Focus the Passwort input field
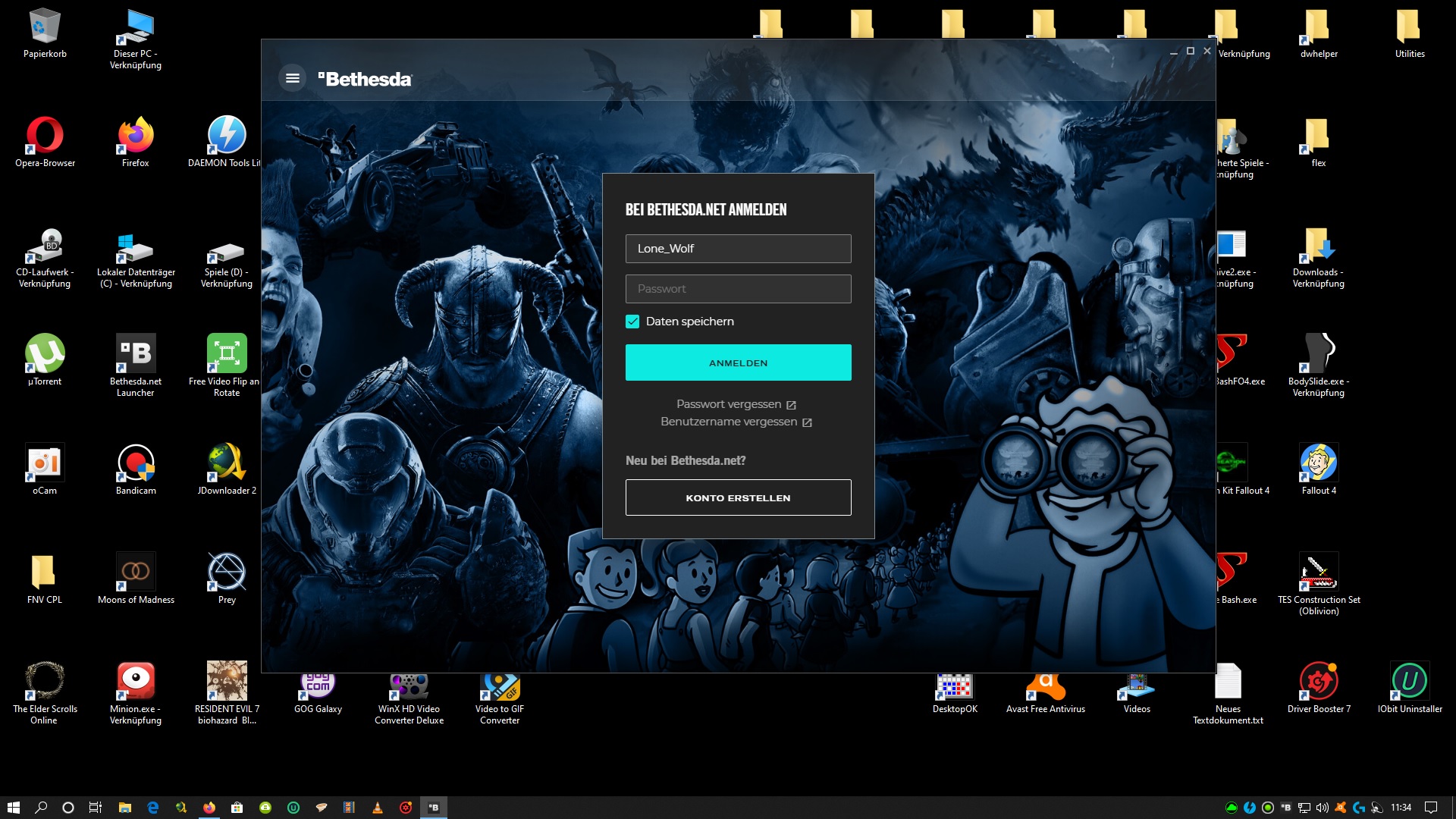The width and height of the screenshot is (1456, 819). pyautogui.click(x=738, y=289)
